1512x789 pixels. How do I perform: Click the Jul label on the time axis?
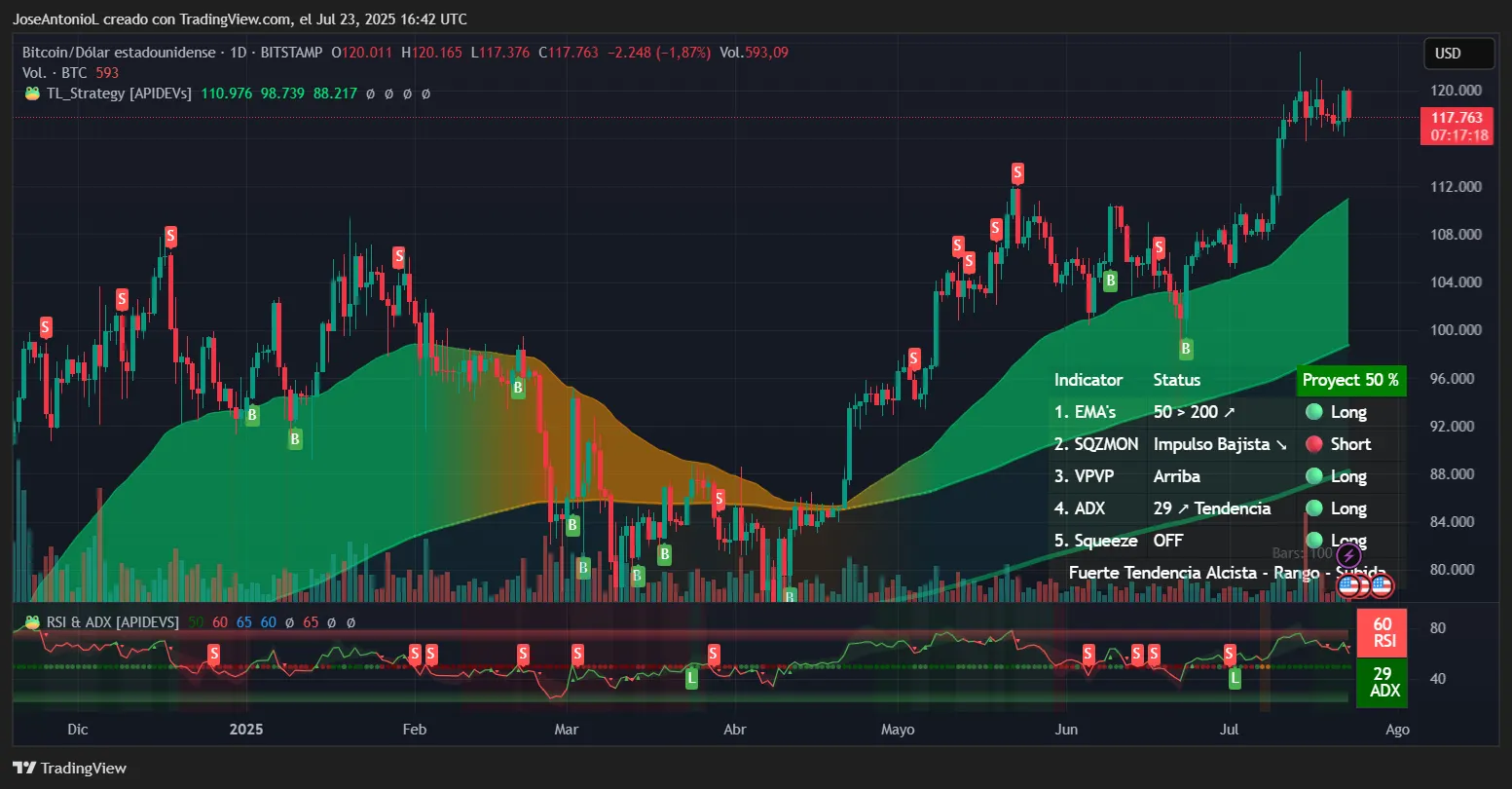(1229, 729)
